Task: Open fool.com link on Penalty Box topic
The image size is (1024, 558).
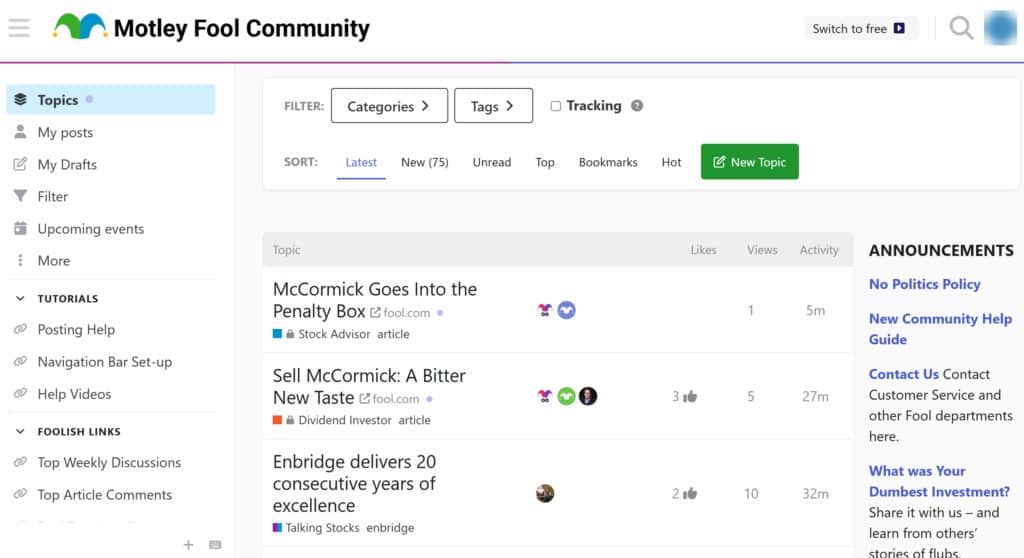Action: coord(400,313)
